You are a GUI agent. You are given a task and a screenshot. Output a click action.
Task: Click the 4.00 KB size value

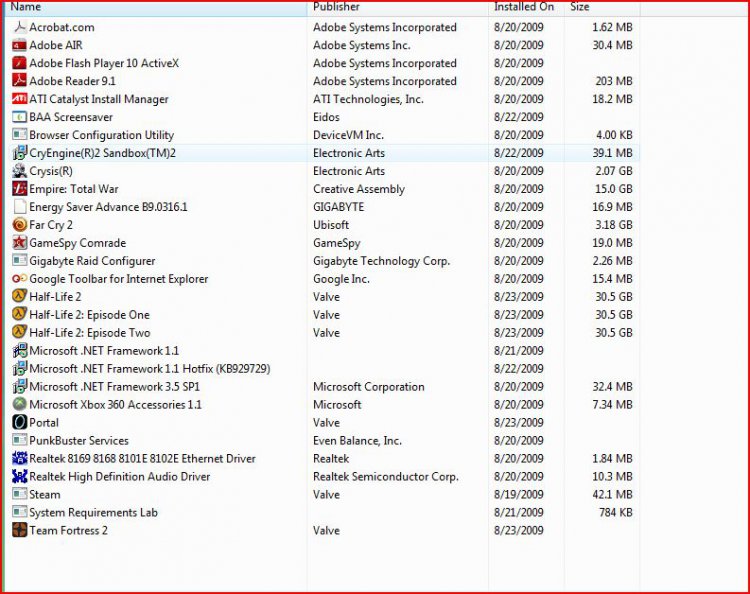614,135
